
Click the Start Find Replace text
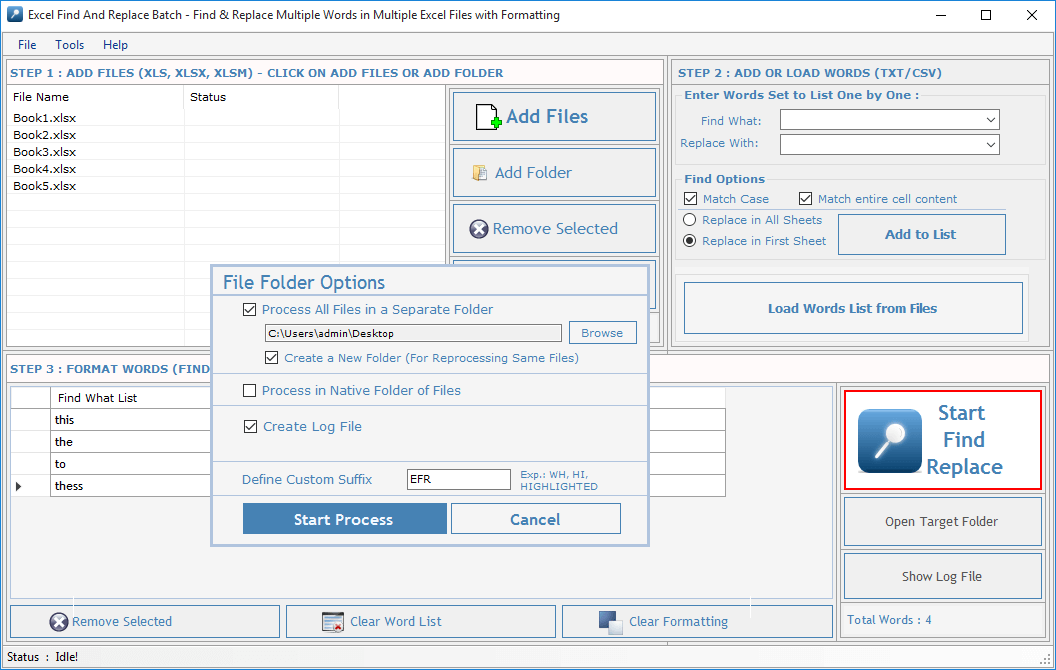(964, 440)
